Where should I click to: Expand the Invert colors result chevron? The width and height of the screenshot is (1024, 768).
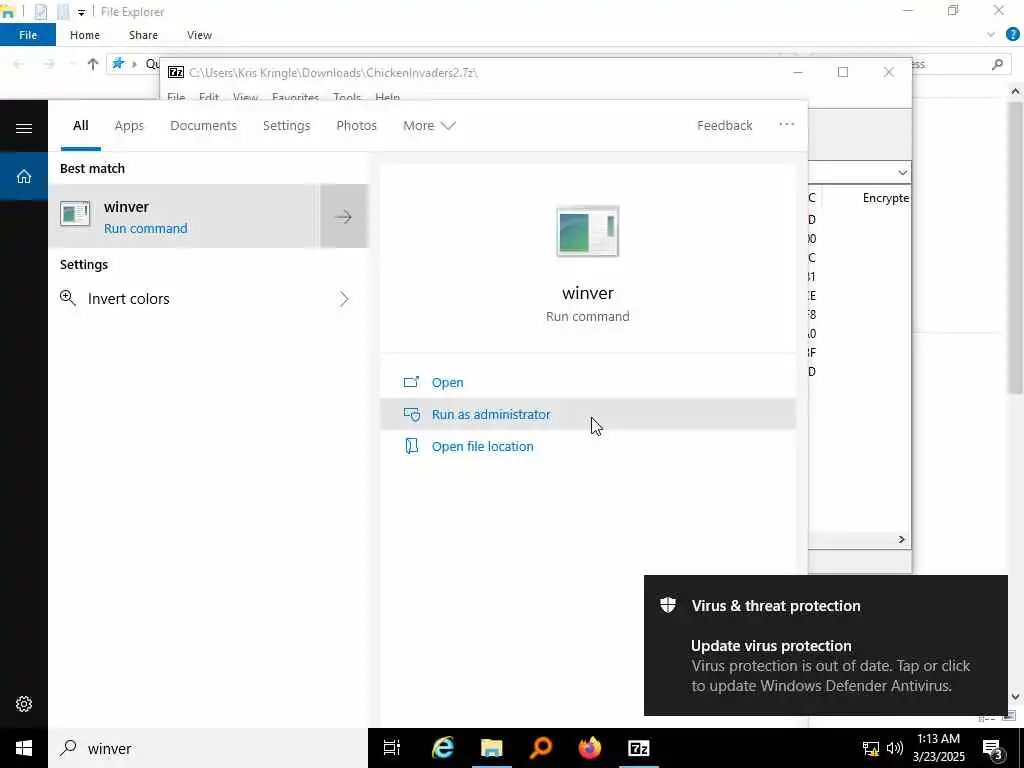point(344,299)
